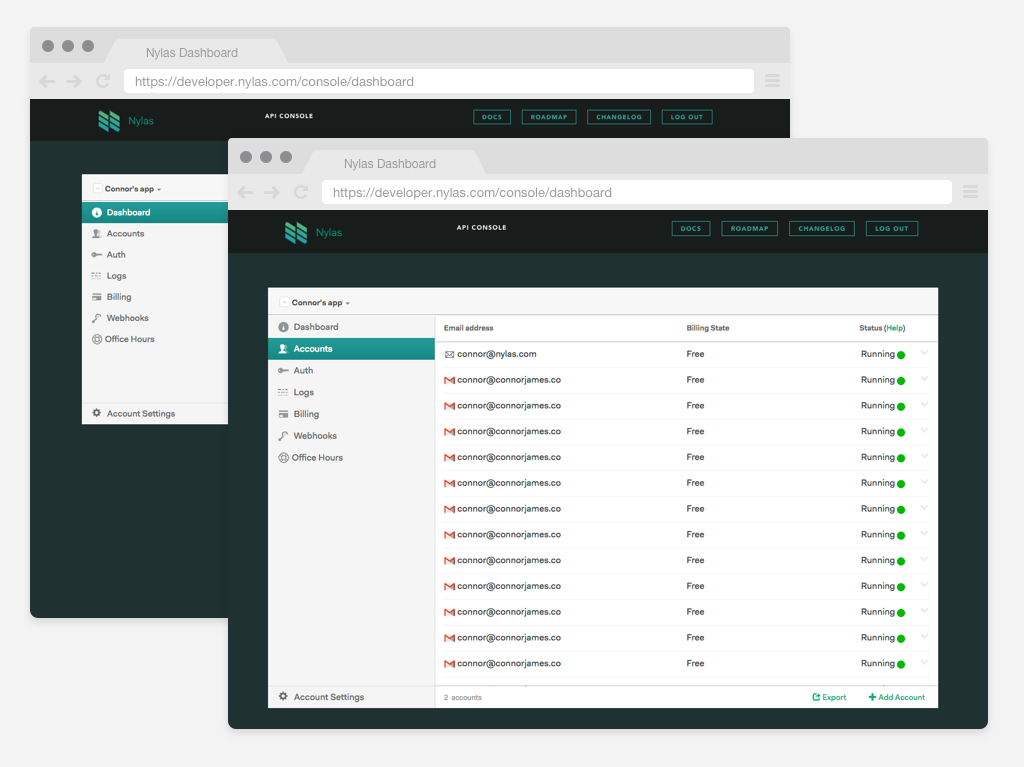Viewport: 1024px width, 767px height.
Task: Click Accounts person icon in back window sidebar
Action: [x=97, y=234]
